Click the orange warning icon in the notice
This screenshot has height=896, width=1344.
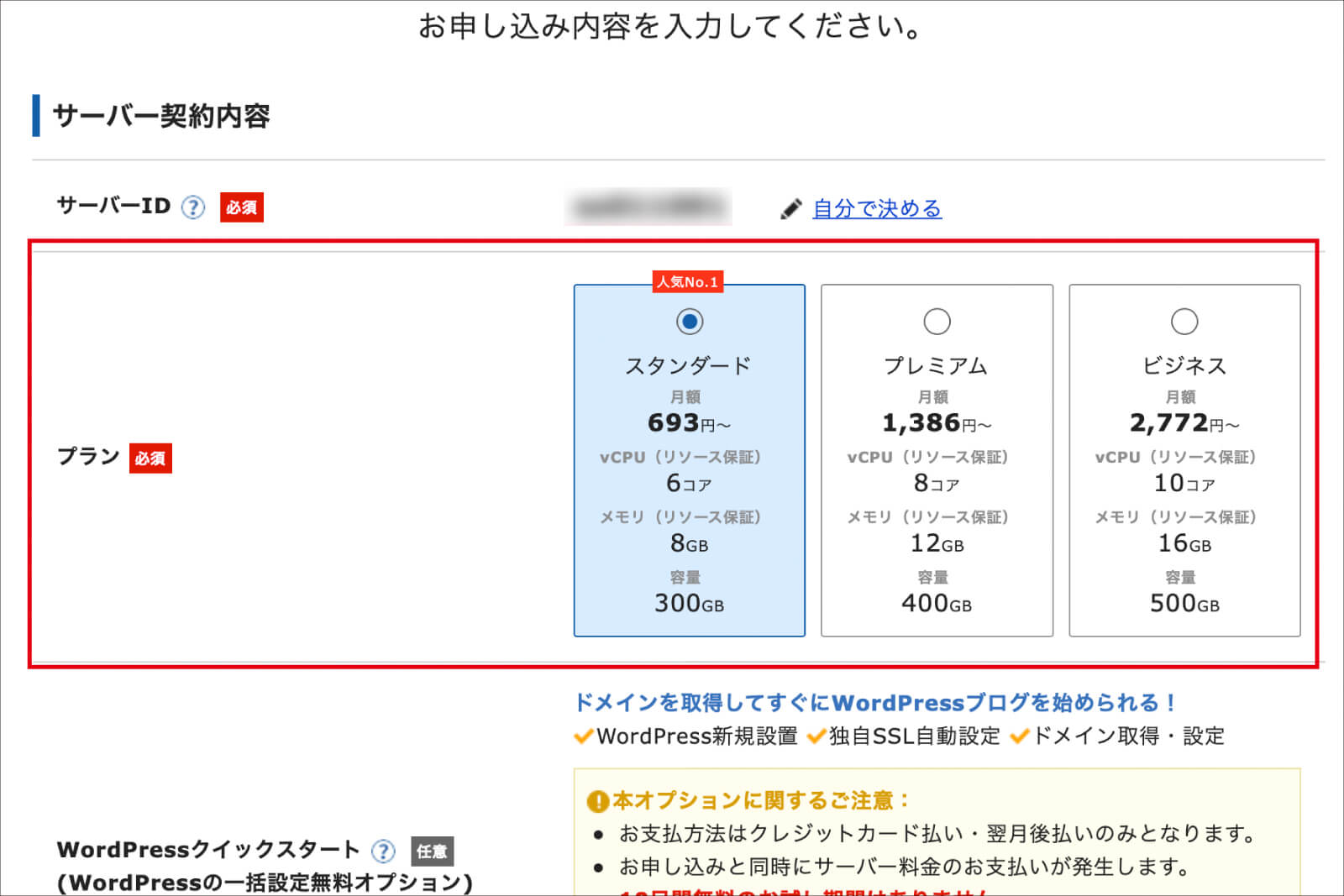(x=597, y=801)
